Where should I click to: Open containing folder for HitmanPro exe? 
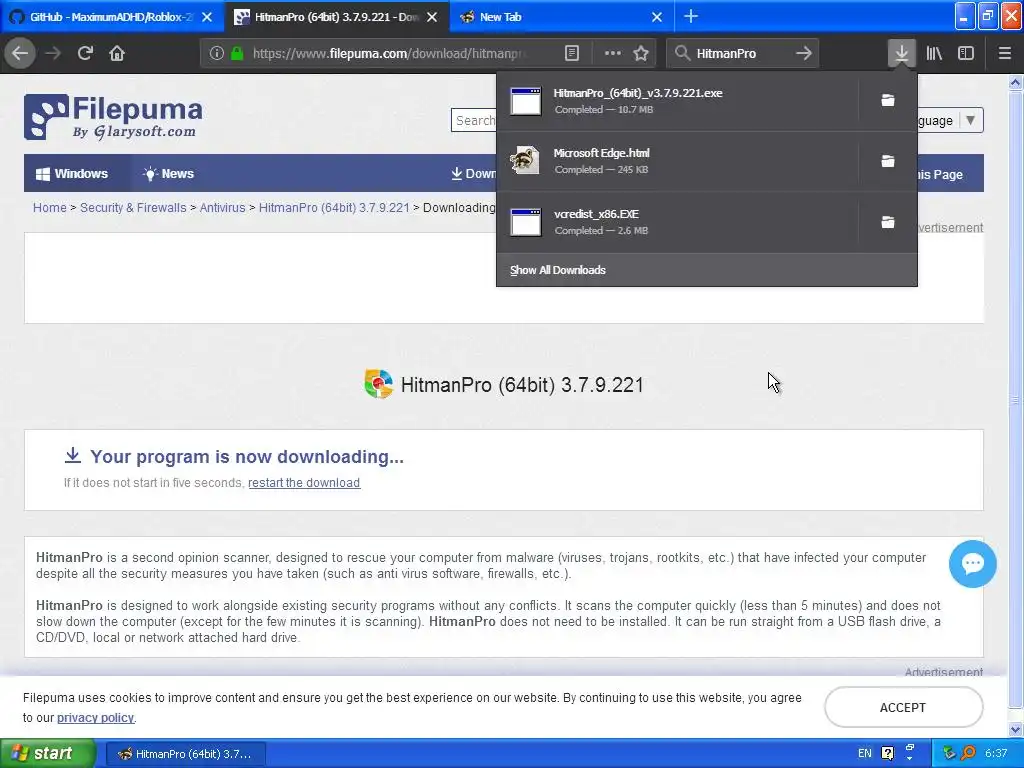pos(888,100)
